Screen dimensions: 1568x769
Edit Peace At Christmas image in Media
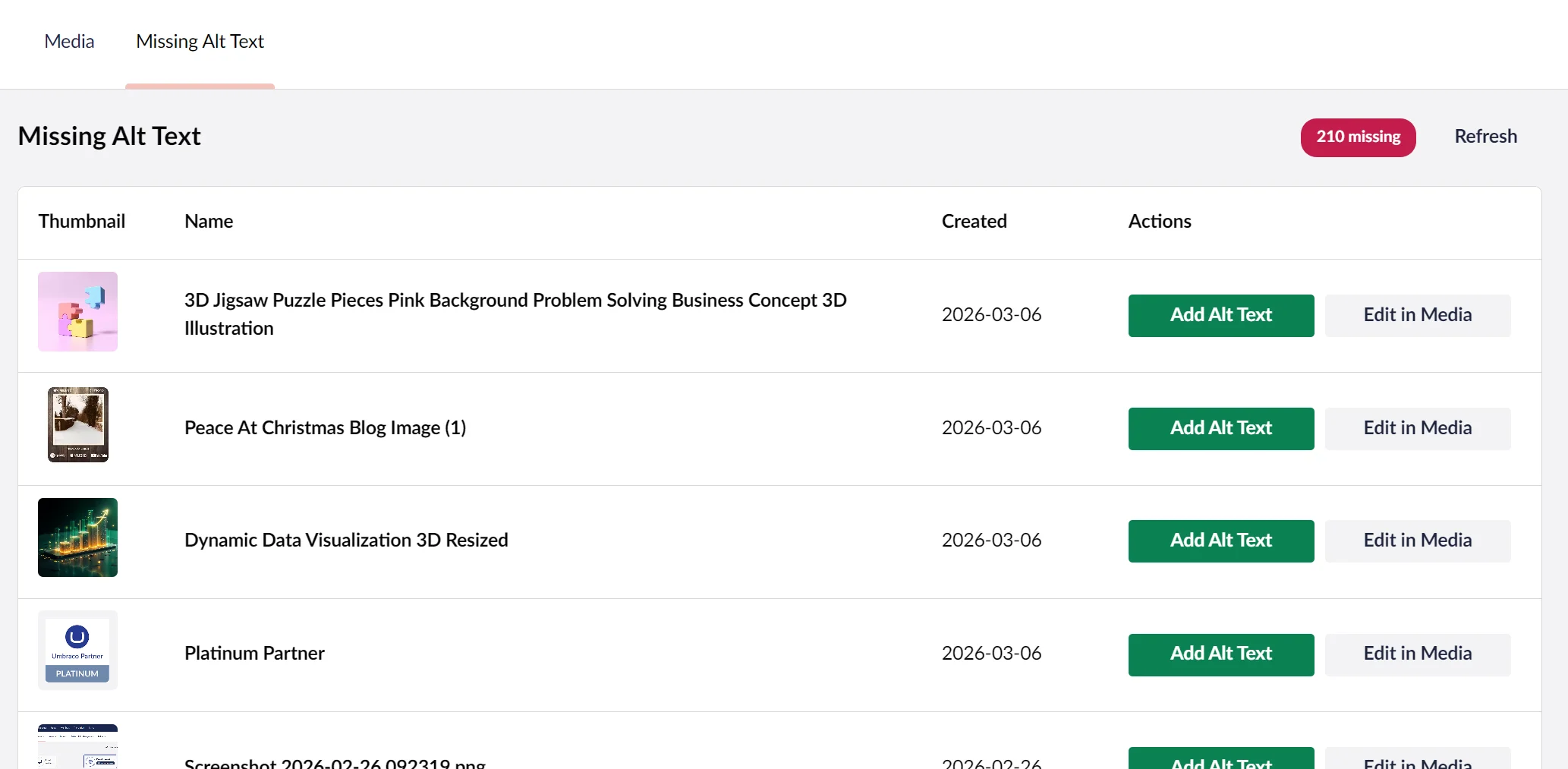click(1417, 429)
